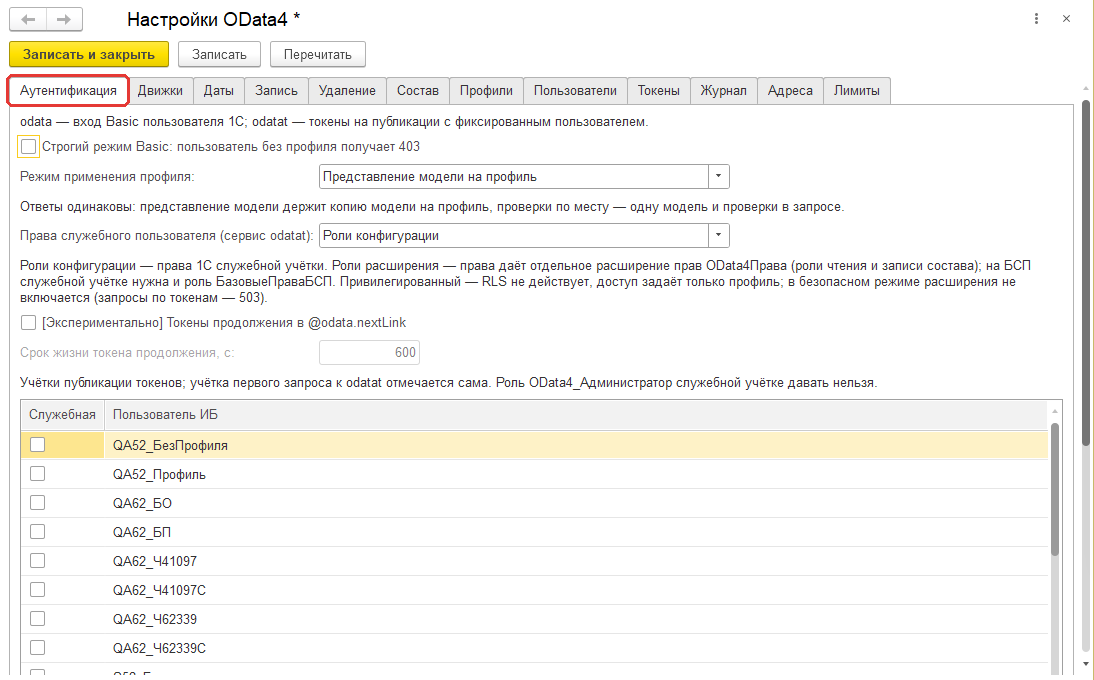Select the QA62_Ч41097С user row
Image resolution: width=1094 pixels, height=680 pixels.
tap(534, 590)
